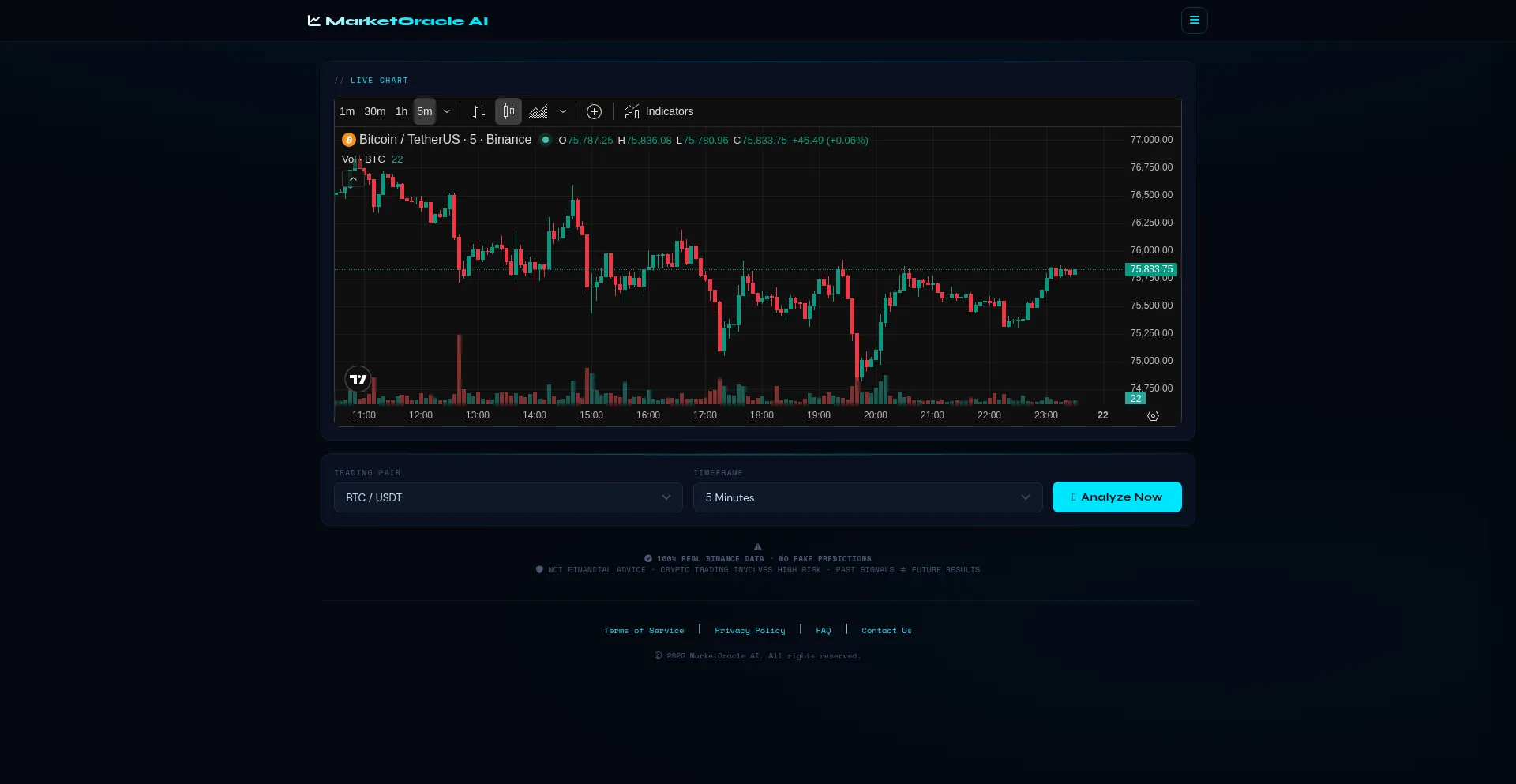Select the Bars chart style icon
This screenshot has height=784, width=1516.
point(478,112)
